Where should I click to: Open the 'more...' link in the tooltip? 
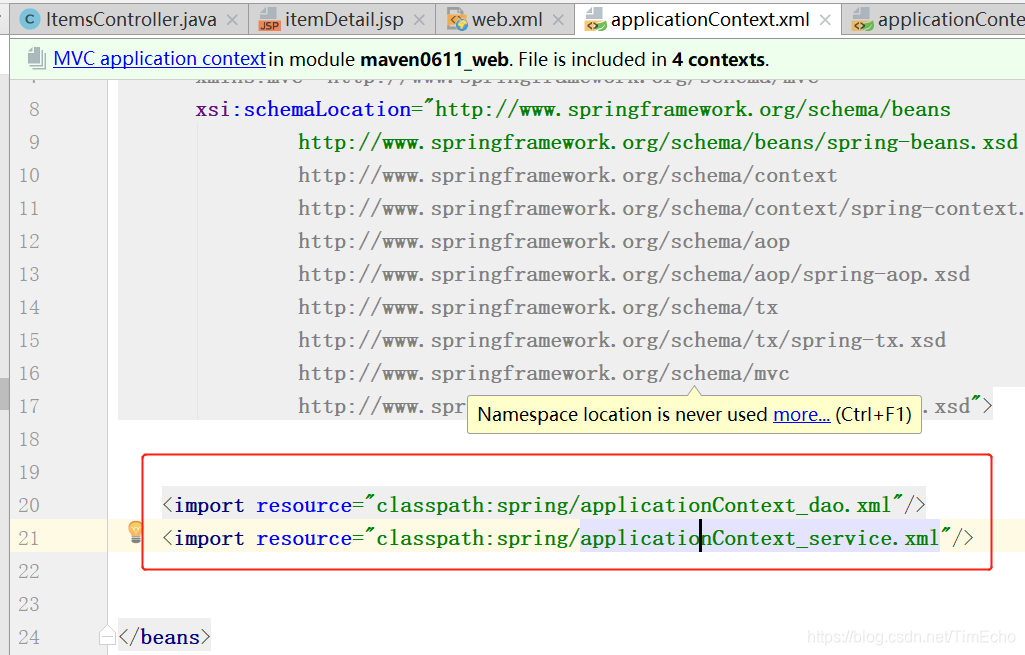[801, 414]
